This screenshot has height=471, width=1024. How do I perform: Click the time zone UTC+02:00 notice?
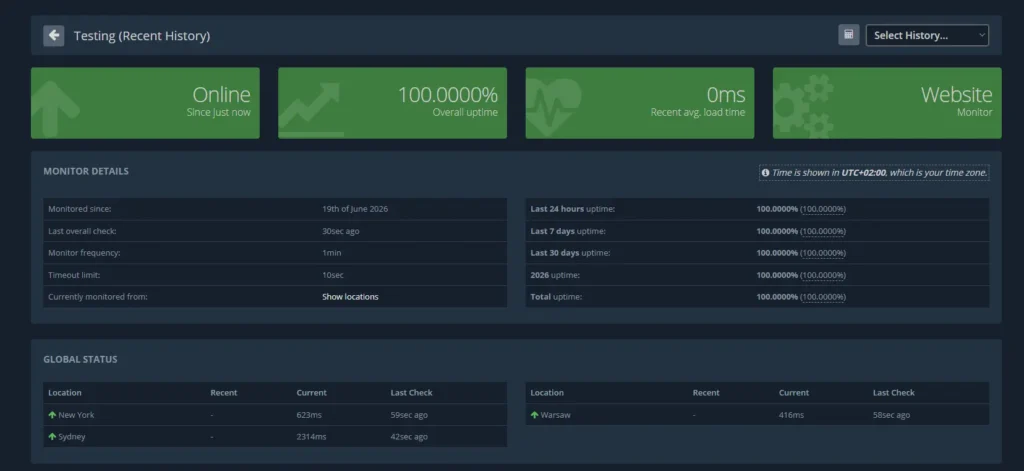[874, 173]
